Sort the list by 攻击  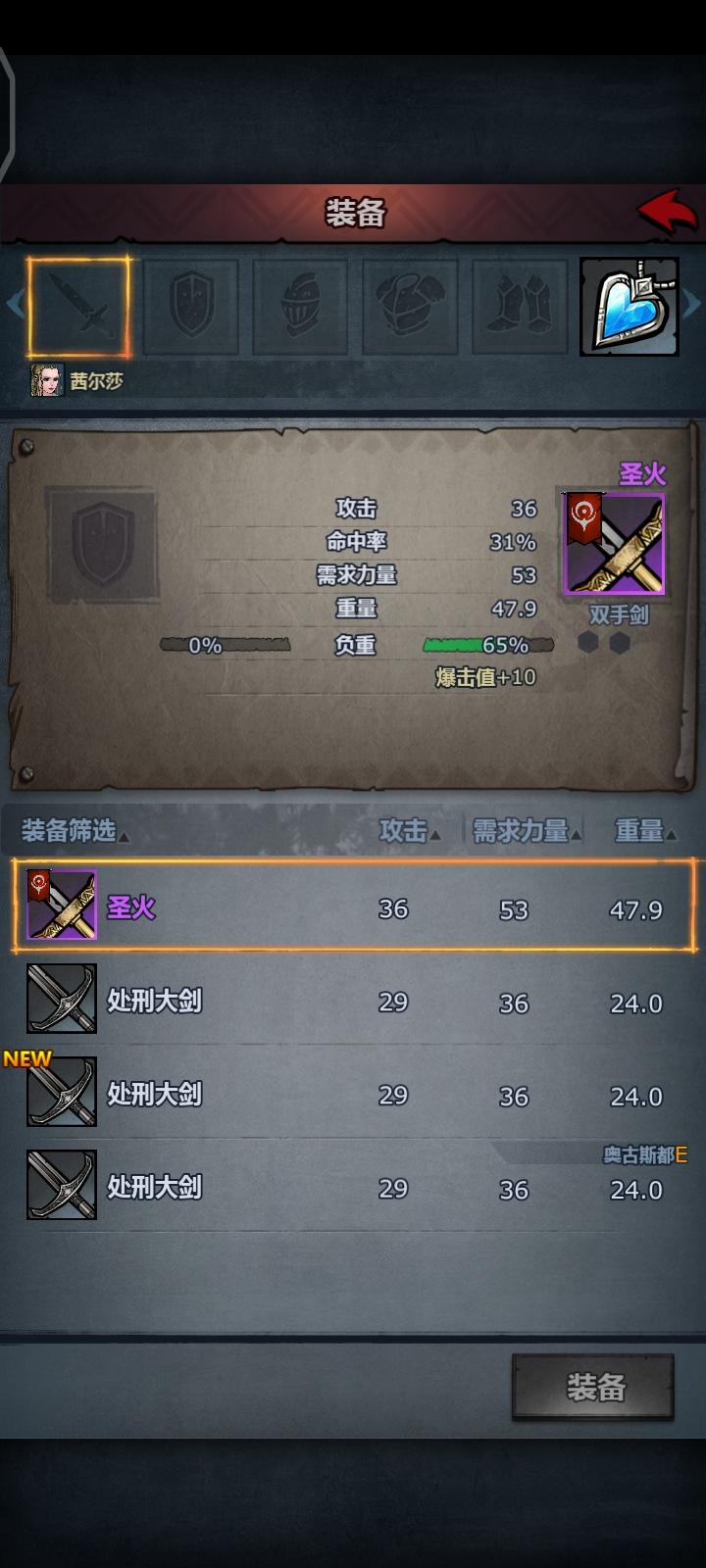(409, 832)
